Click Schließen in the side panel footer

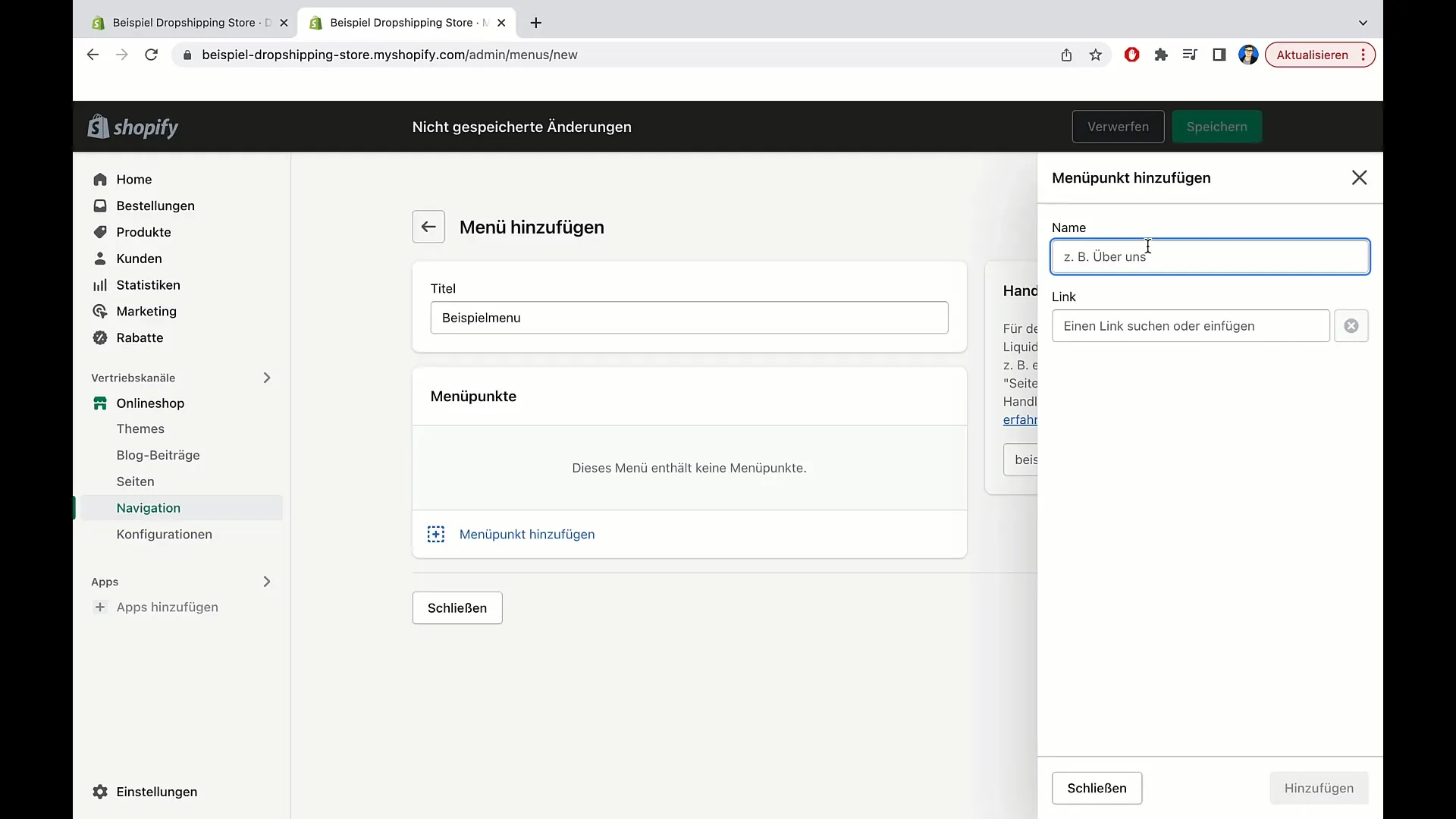[1097, 788]
